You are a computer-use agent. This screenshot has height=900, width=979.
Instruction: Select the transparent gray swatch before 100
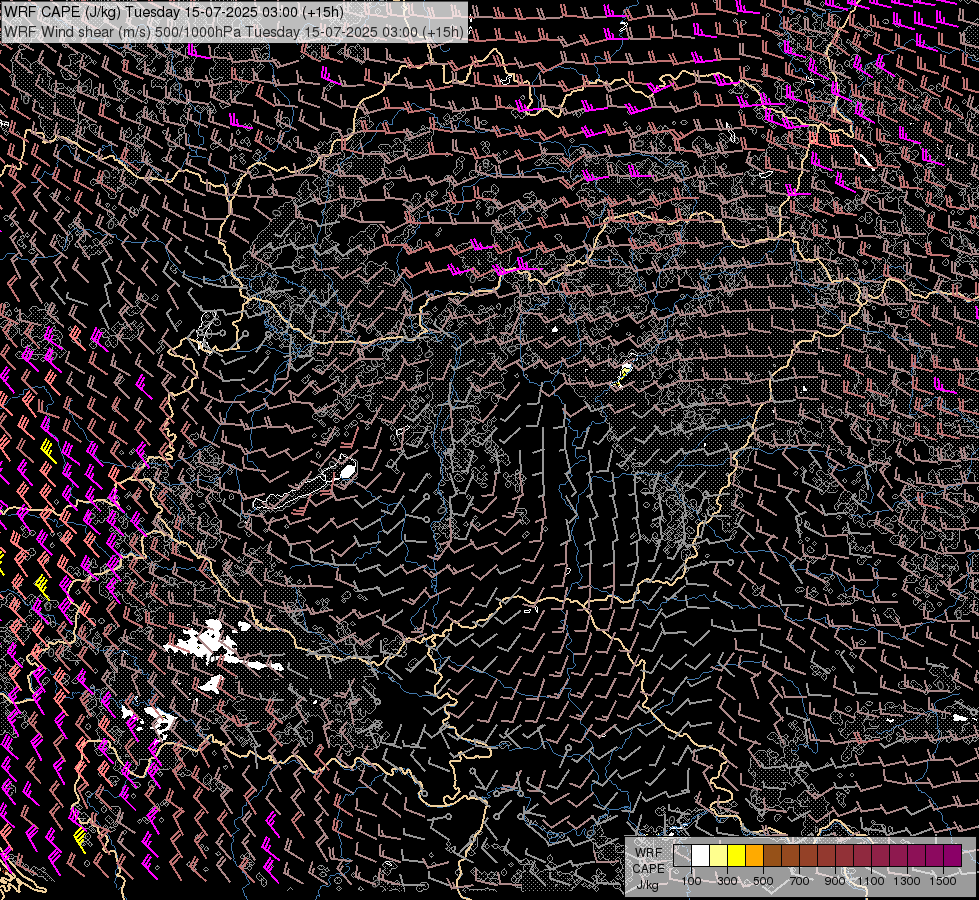[682, 855]
